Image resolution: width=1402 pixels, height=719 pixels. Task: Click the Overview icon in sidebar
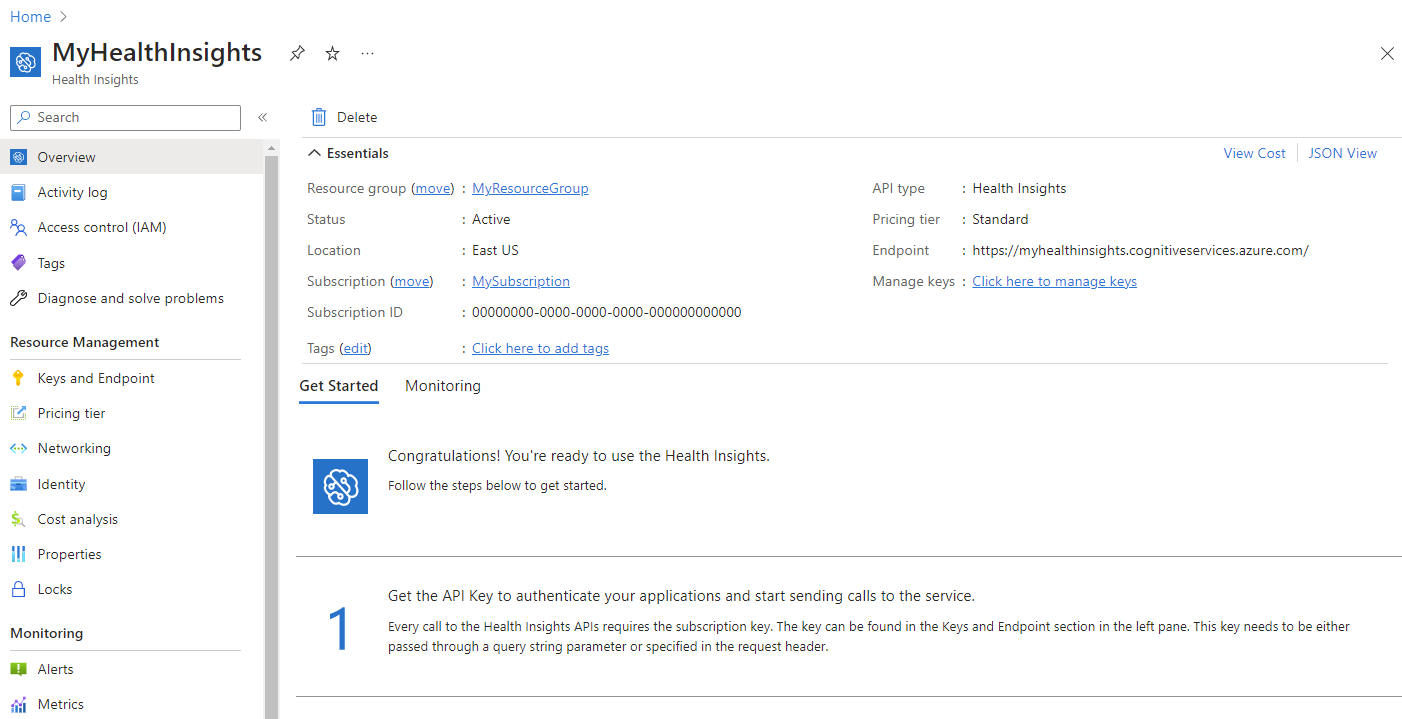(18, 157)
